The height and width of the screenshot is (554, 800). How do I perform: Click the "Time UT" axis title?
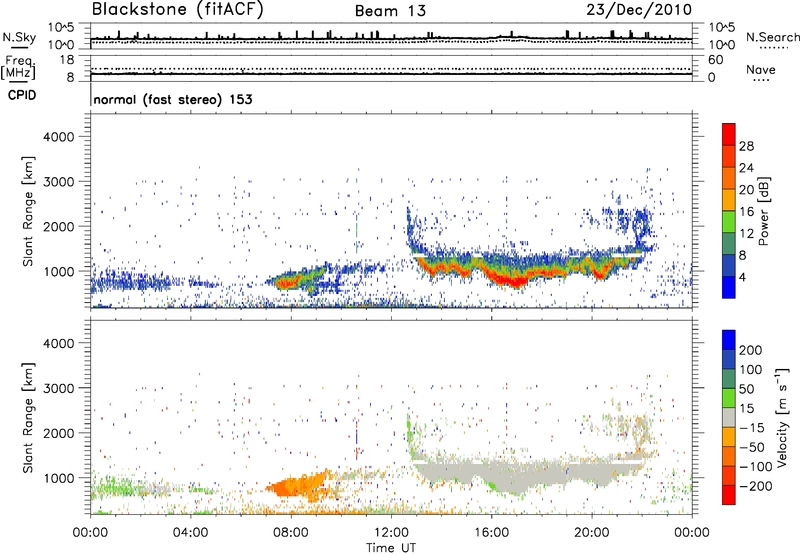[391, 548]
